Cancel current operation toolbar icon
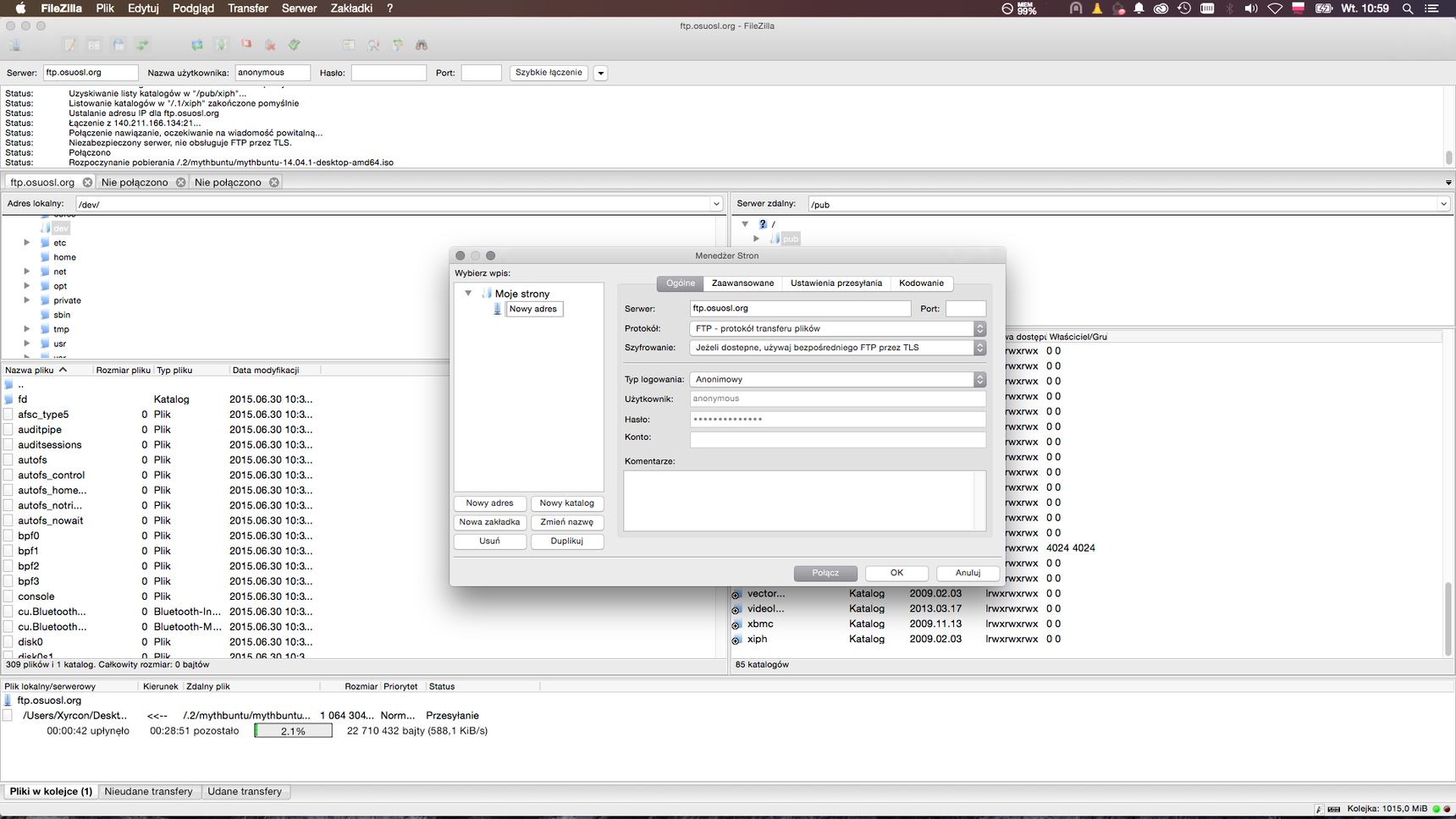This screenshot has height=819, width=1456. tap(246, 45)
